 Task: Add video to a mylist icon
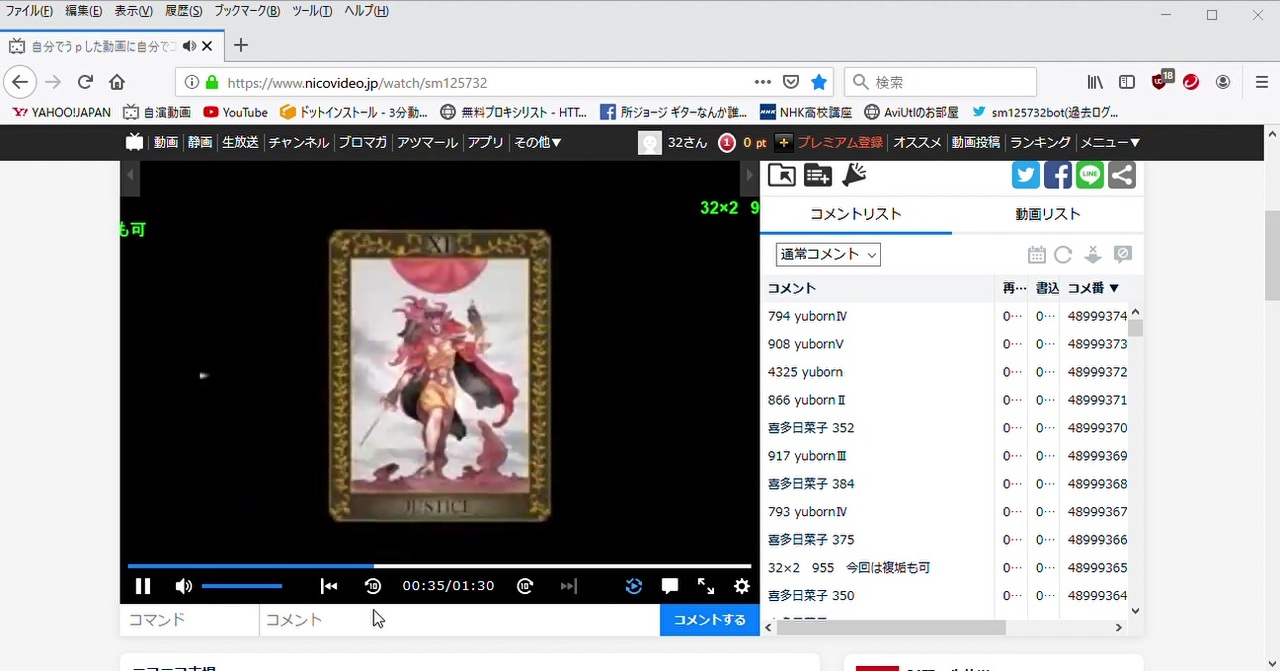click(x=818, y=175)
